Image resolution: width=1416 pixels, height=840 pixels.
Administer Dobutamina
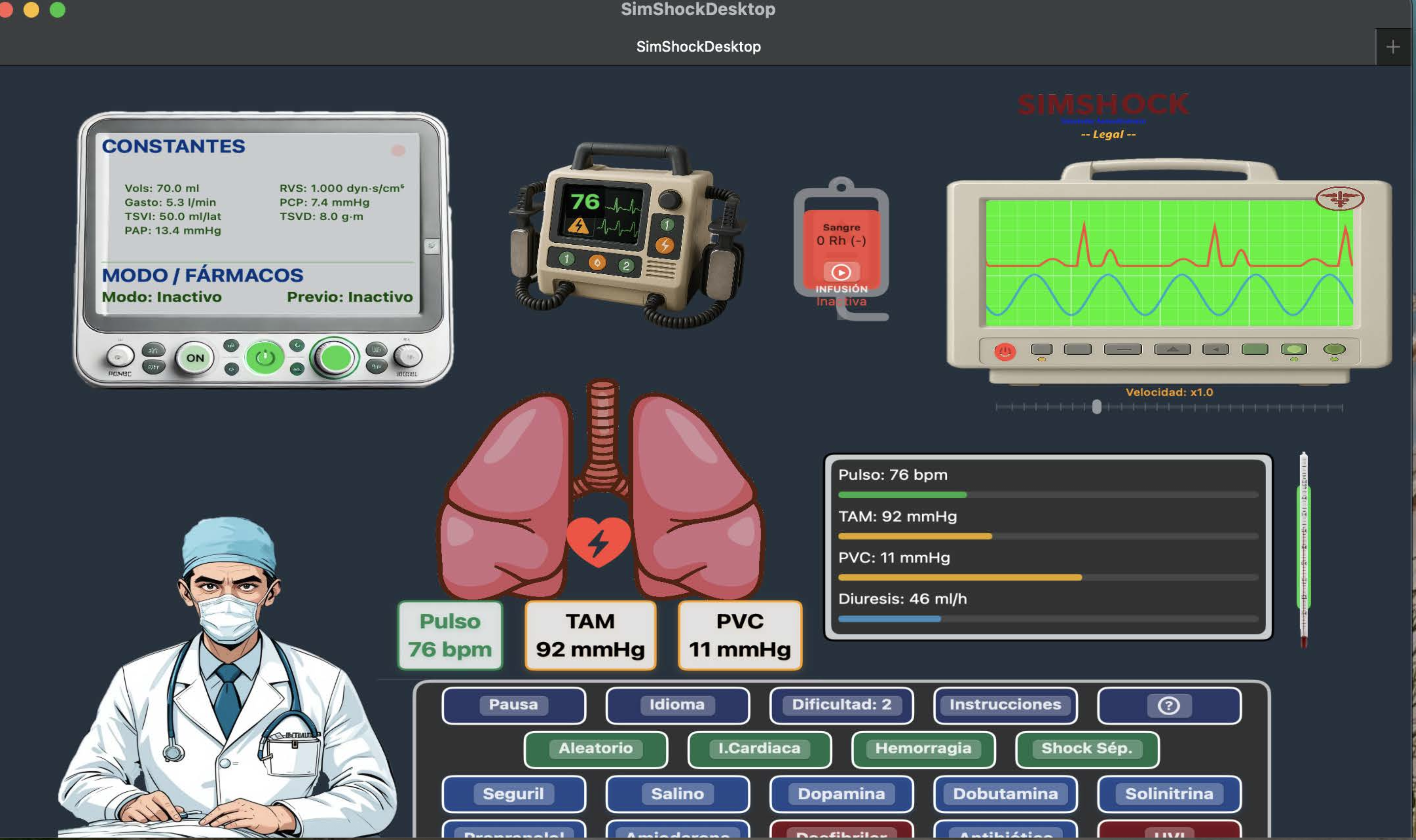(1005, 794)
